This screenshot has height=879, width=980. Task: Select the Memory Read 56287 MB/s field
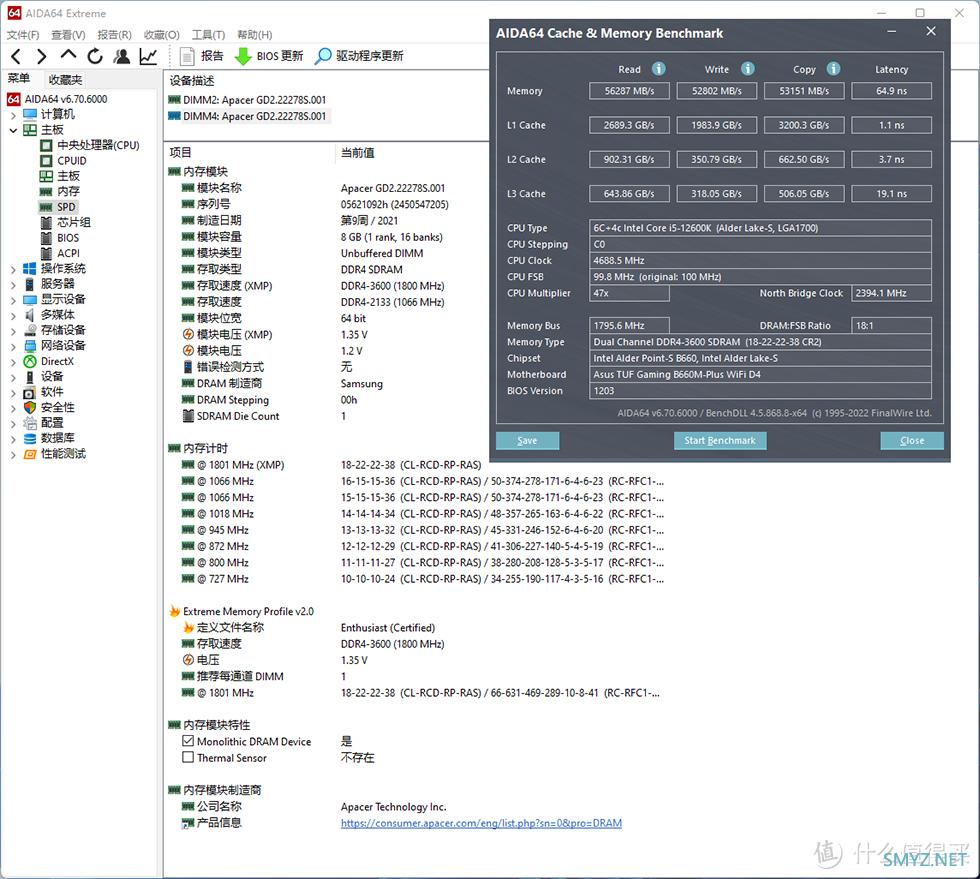pyautogui.click(x=629, y=91)
